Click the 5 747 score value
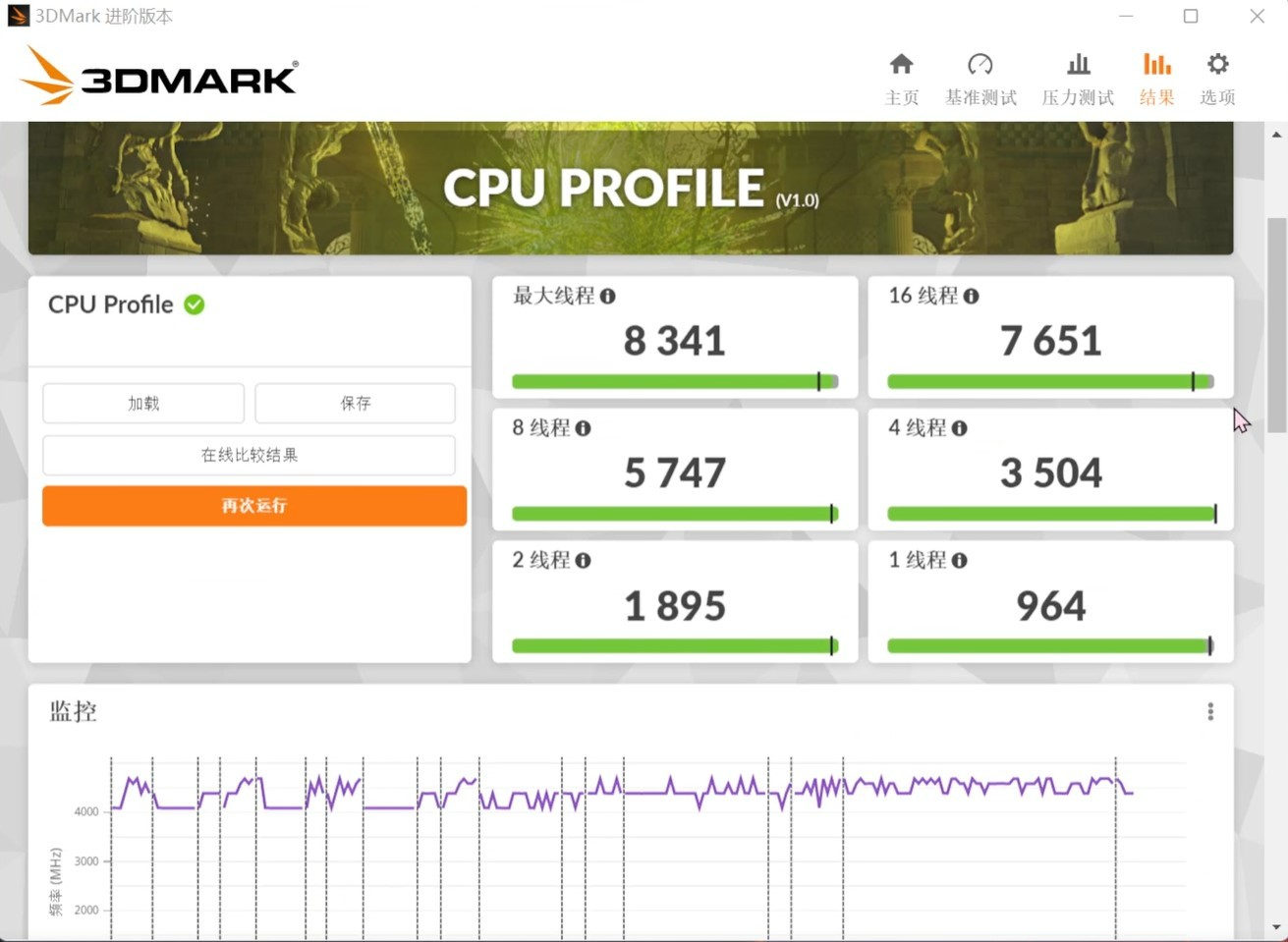 pos(675,473)
